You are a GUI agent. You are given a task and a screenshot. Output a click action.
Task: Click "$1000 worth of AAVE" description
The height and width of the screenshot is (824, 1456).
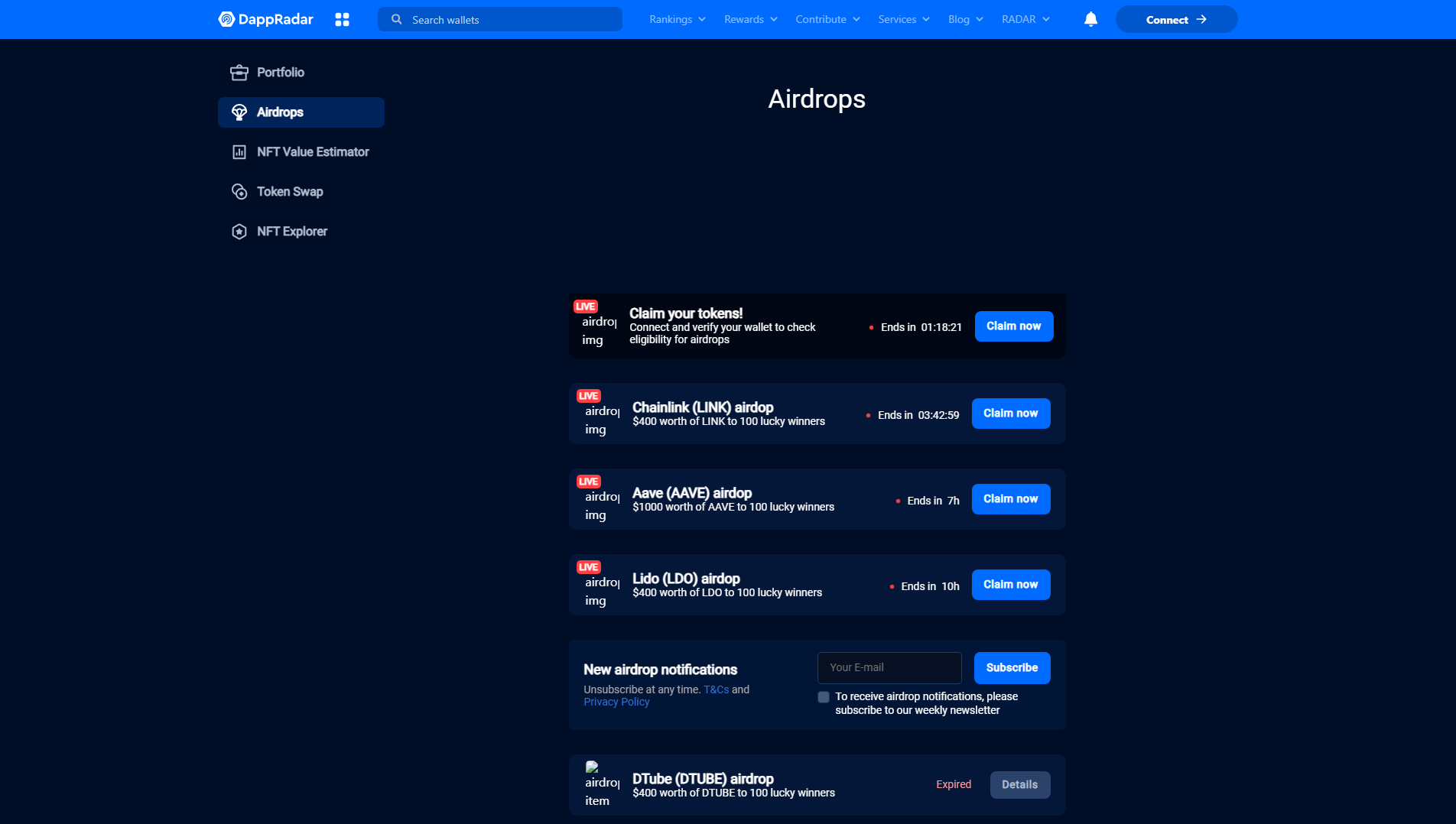[733, 507]
